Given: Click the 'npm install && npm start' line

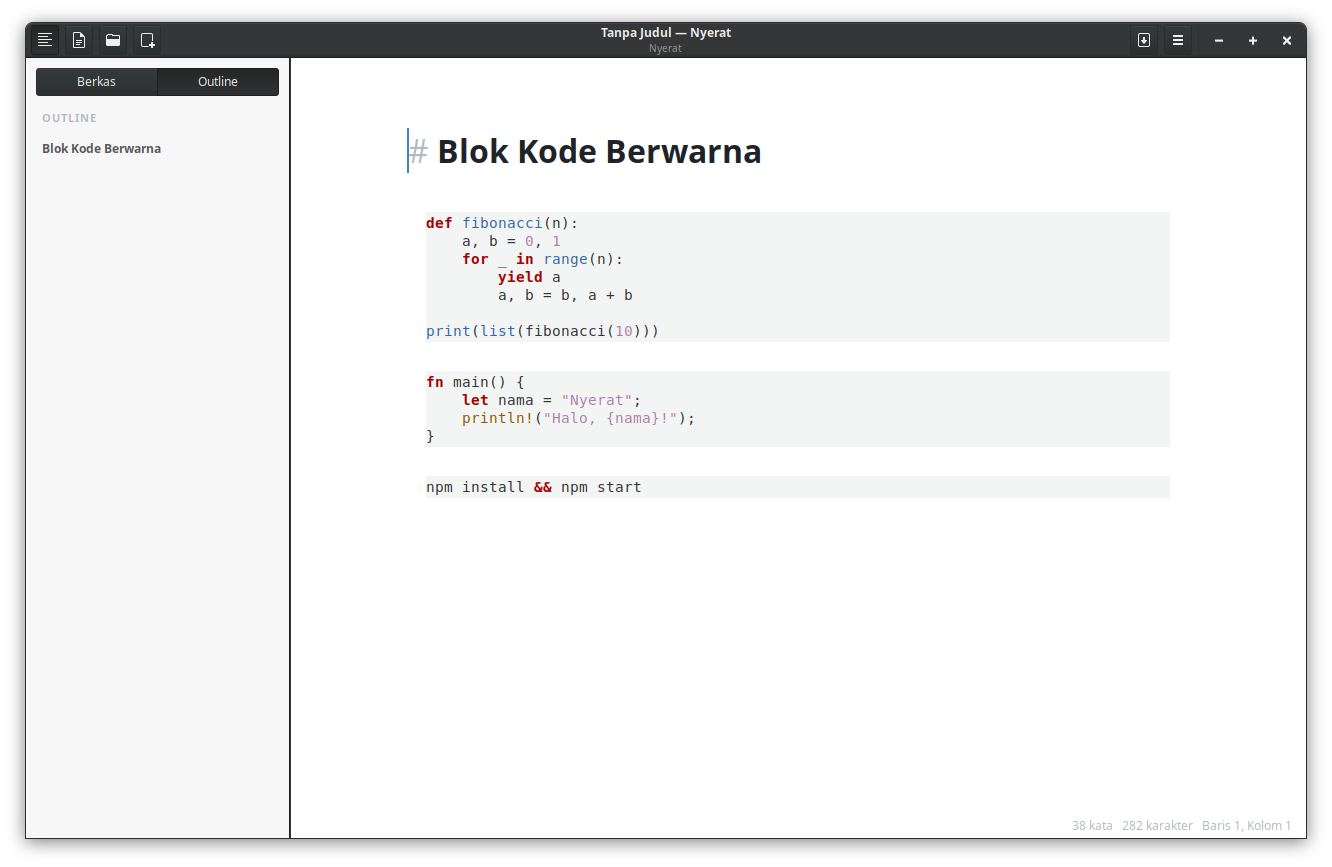Looking at the screenshot, I should 534,487.
